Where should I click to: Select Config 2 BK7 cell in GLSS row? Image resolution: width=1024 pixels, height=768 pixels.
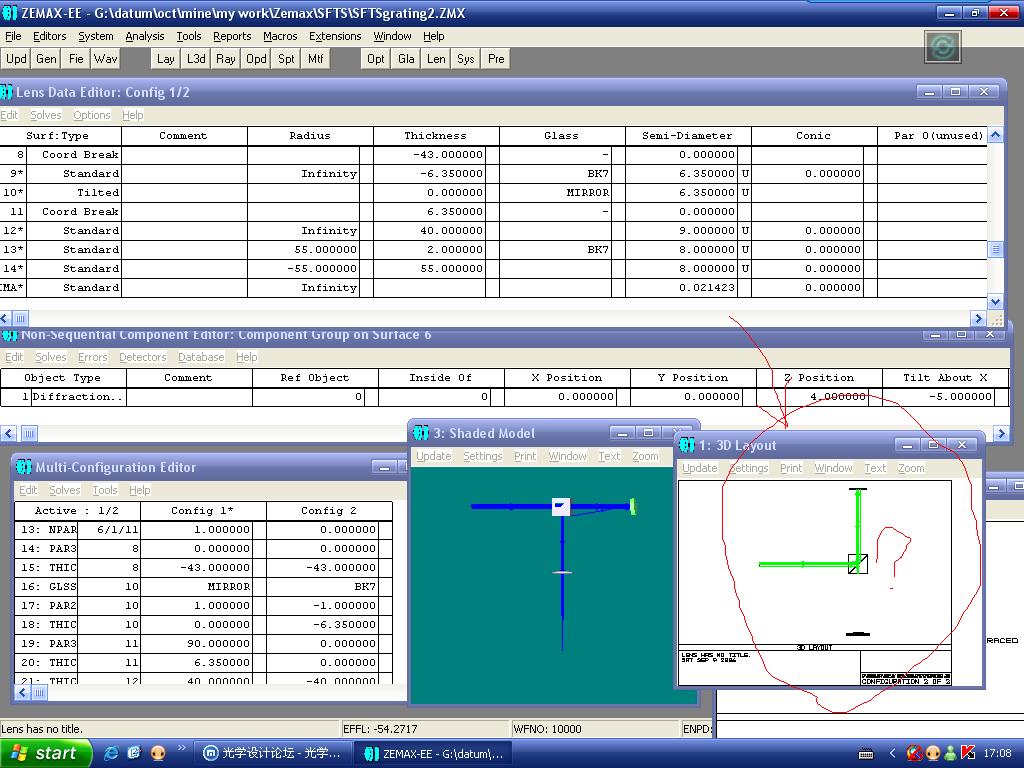[323, 586]
